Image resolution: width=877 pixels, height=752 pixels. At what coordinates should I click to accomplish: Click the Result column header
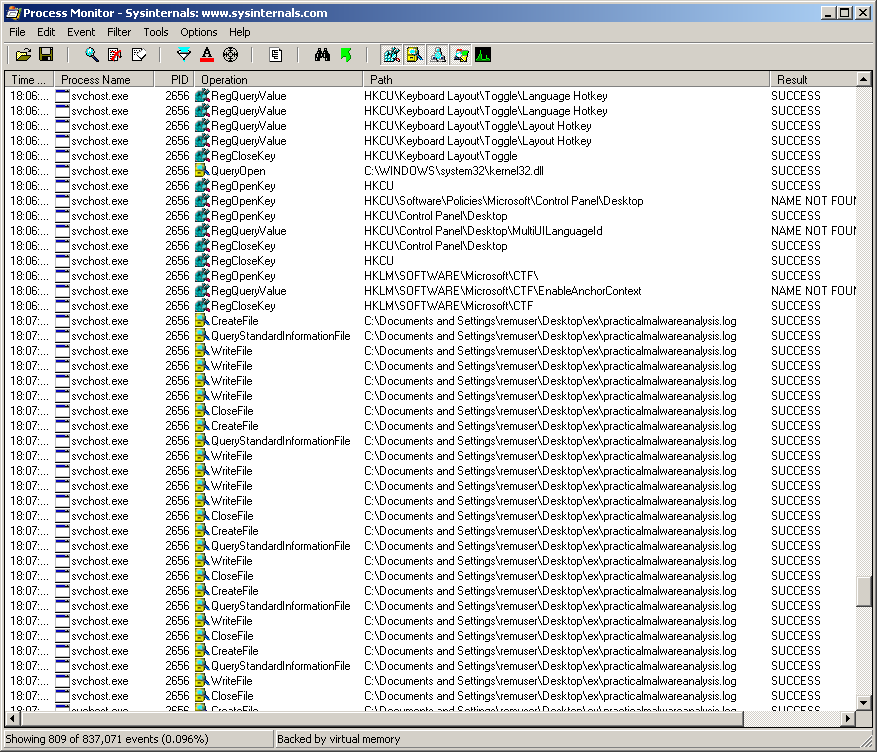pyautogui.click(x=813, y=79)
